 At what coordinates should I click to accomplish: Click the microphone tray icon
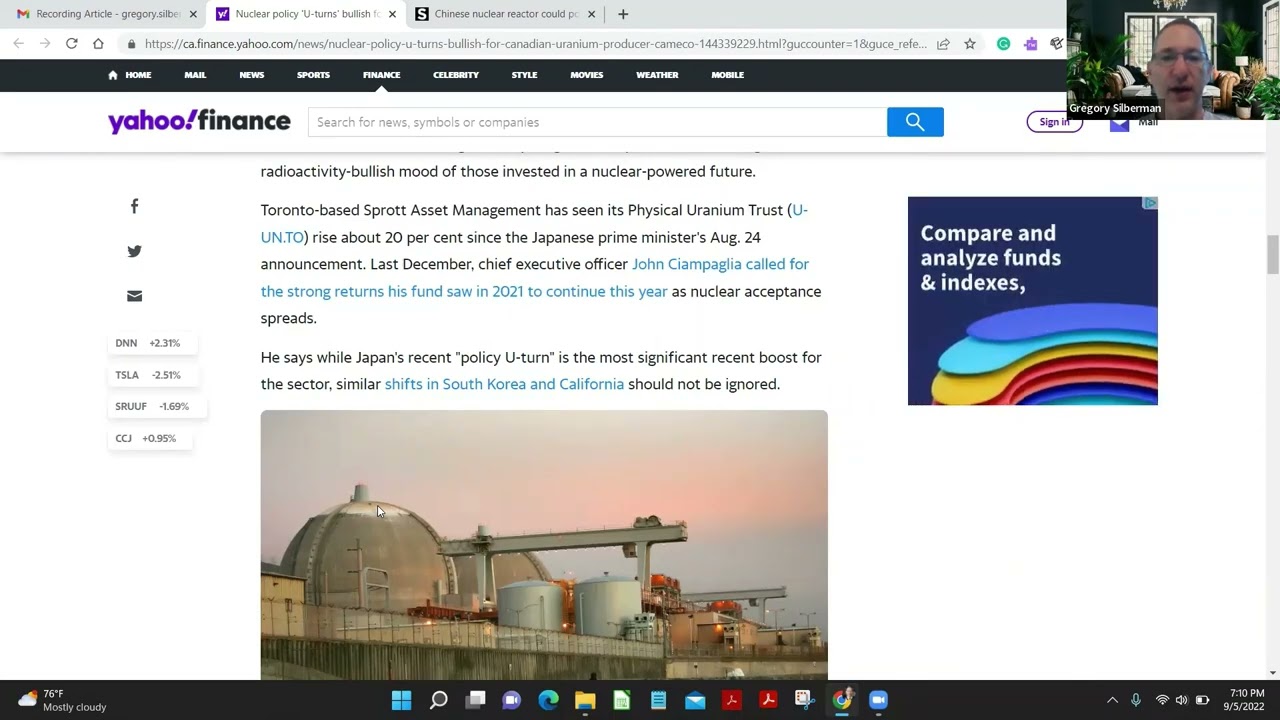point(1136,700)
